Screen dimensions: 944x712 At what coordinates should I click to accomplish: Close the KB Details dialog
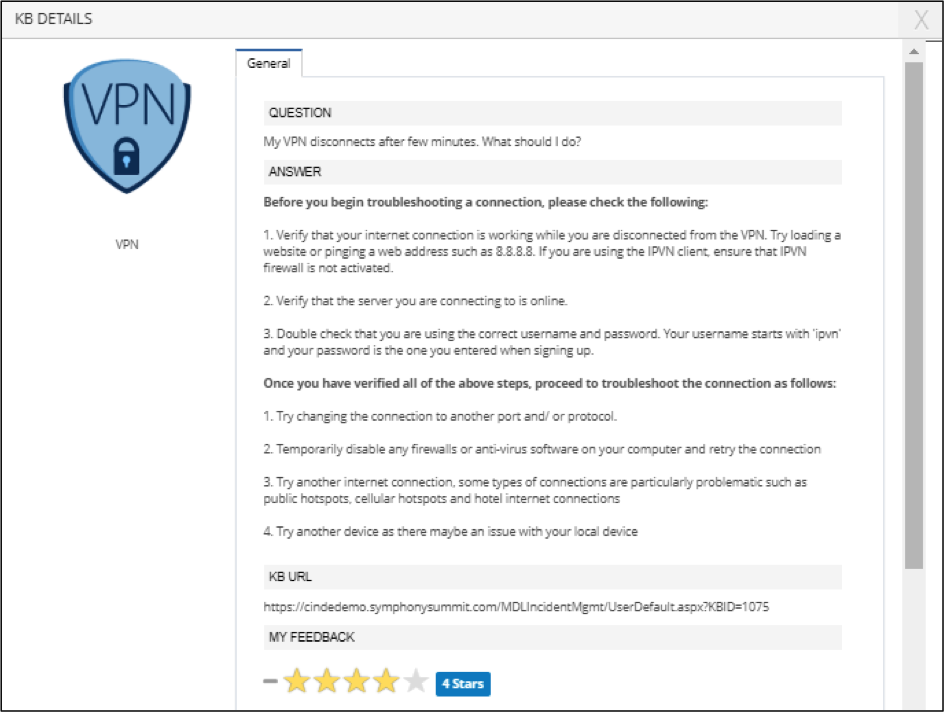pyautogui.click(x=921, y=20)
